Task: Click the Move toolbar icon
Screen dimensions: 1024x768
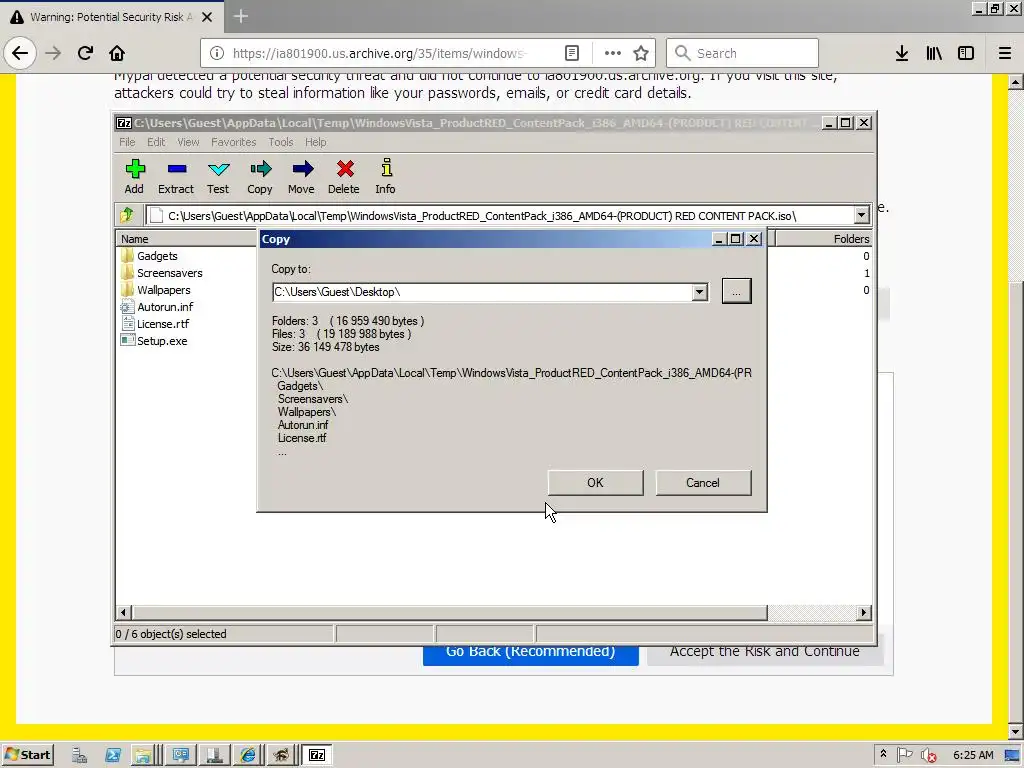Action: coord(301,176)
